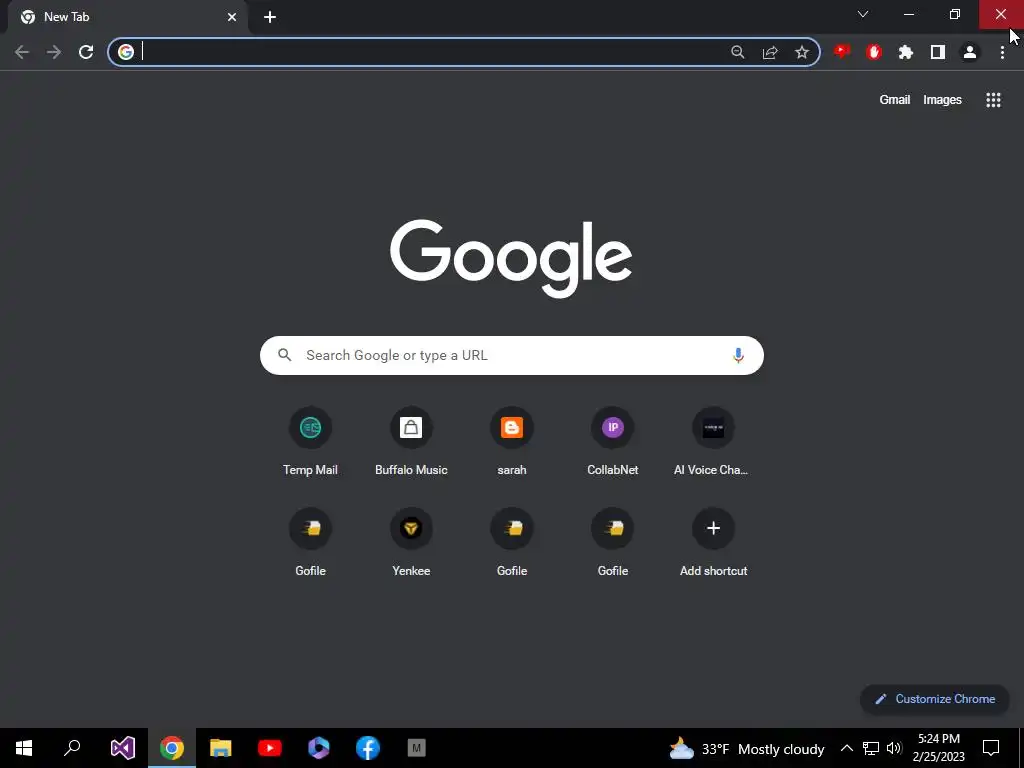Screen dimensions: 1024x768
Task: Open Windows taskbar search
Action: (72, 748)
